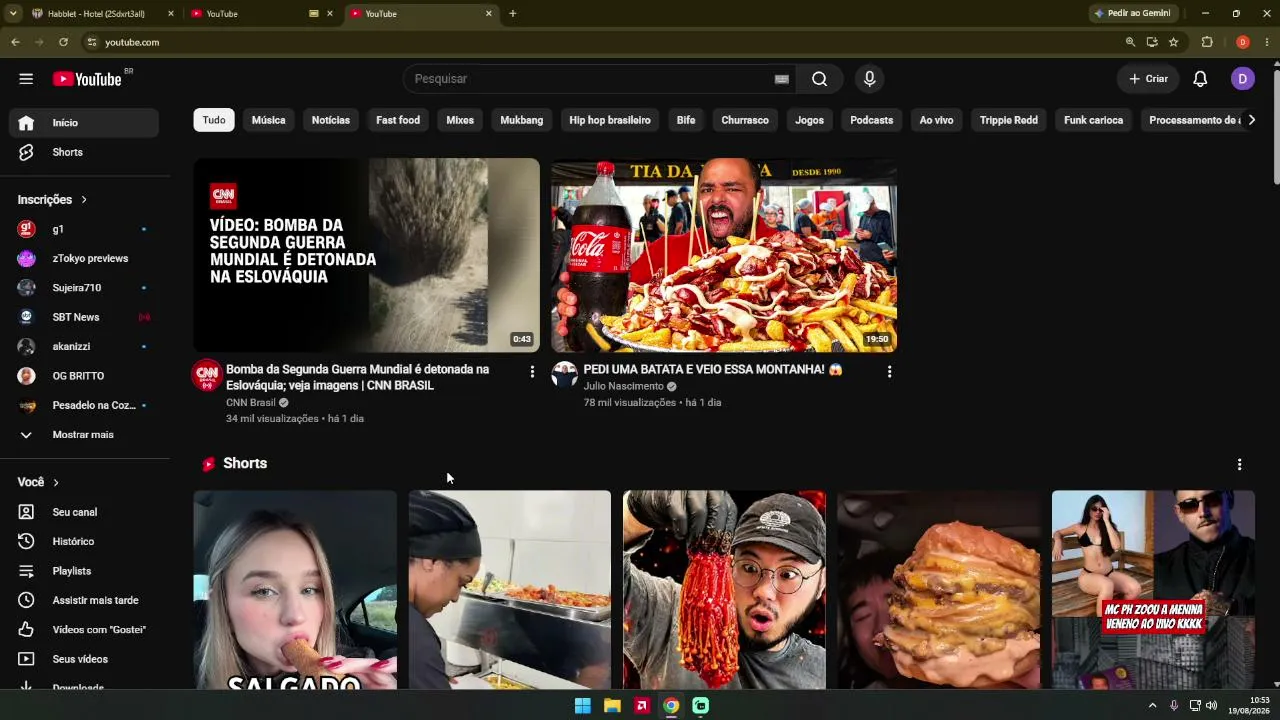Expand Mostrar mais subscriptions
The image size is (1280, 720).
(x=84, y=435)
